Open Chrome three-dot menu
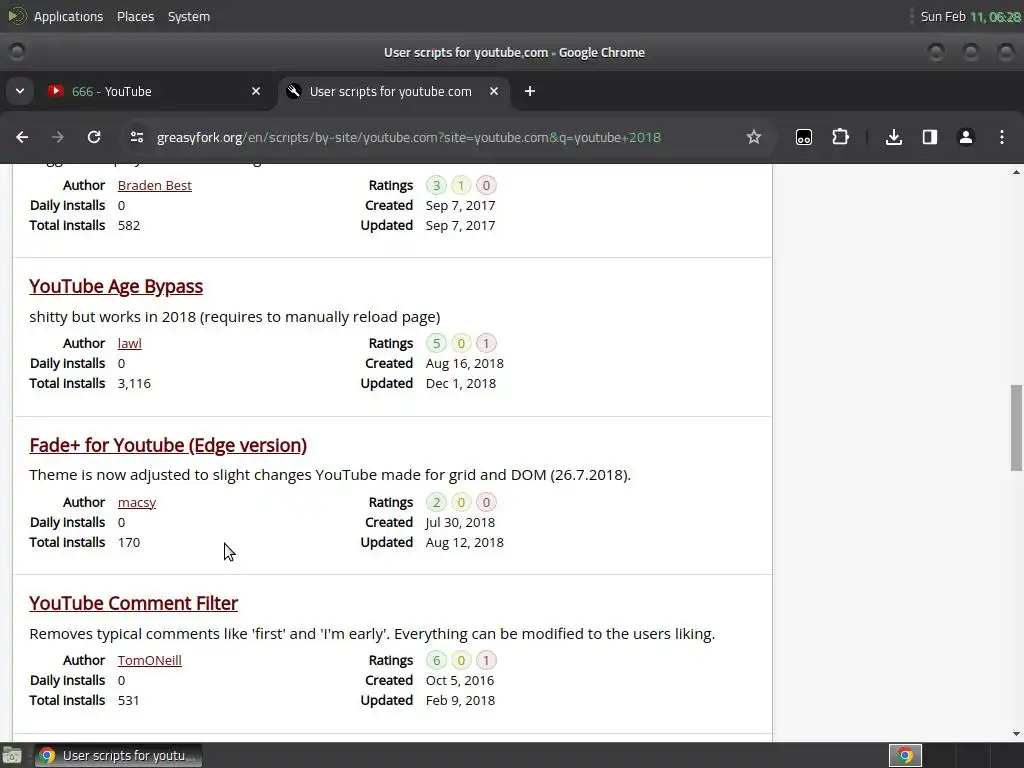 [x=1002, y=137]
